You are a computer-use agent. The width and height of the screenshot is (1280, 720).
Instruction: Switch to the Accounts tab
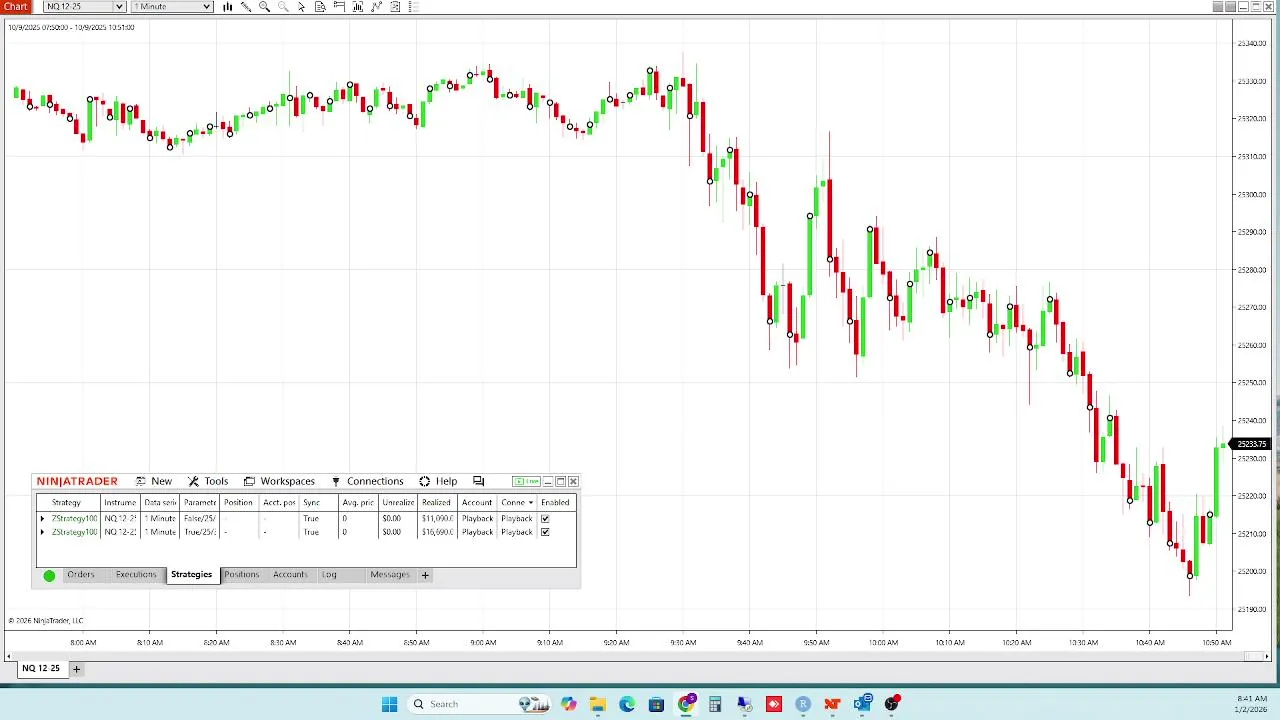tap(290, 575)
